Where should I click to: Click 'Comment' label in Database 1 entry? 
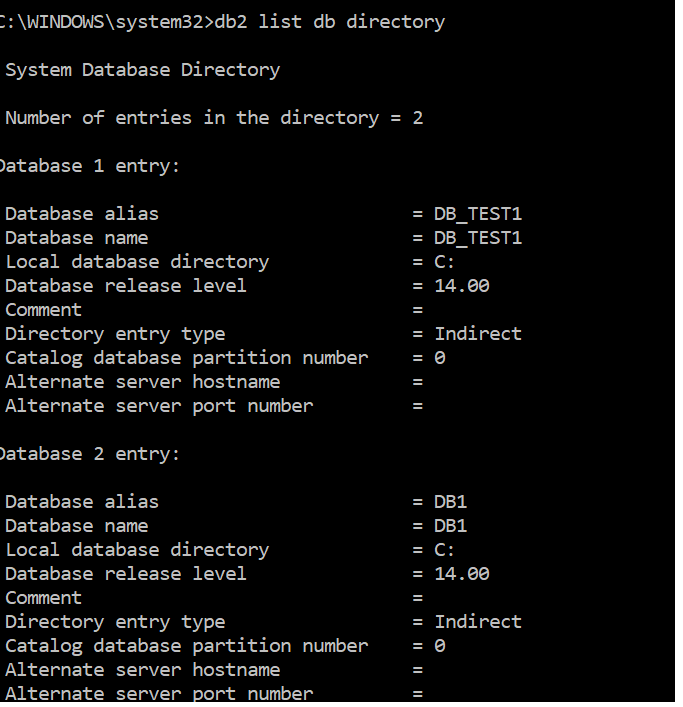click(x=43, y=310)
